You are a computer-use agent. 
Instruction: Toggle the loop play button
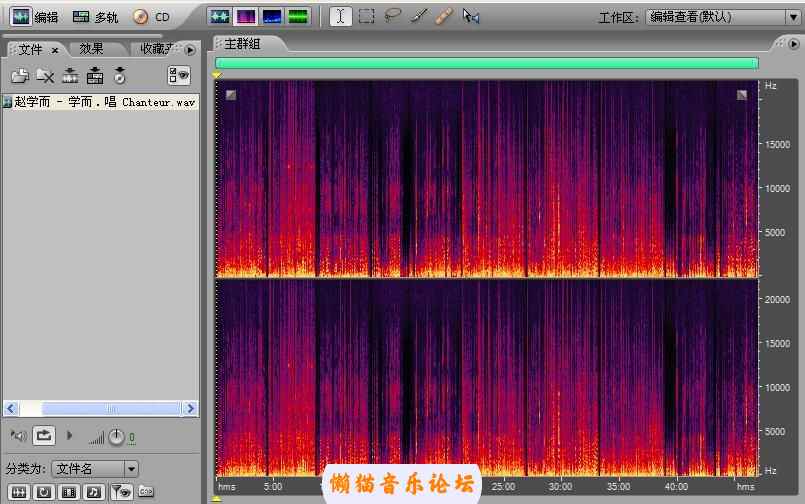[x=44, y=436]
